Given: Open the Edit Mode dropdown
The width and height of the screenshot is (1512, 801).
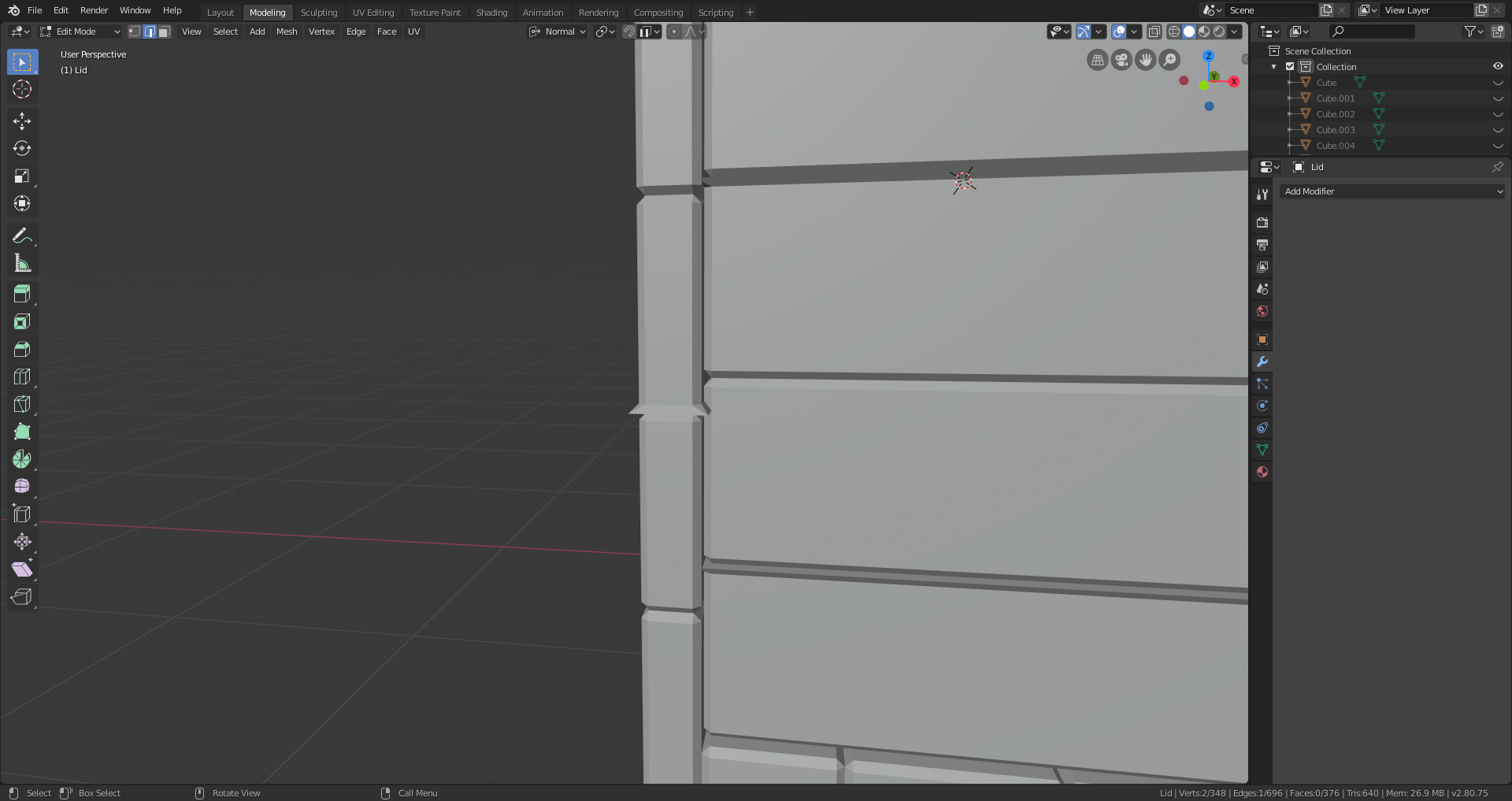Looking at the screenshot, I should (79, 32).
